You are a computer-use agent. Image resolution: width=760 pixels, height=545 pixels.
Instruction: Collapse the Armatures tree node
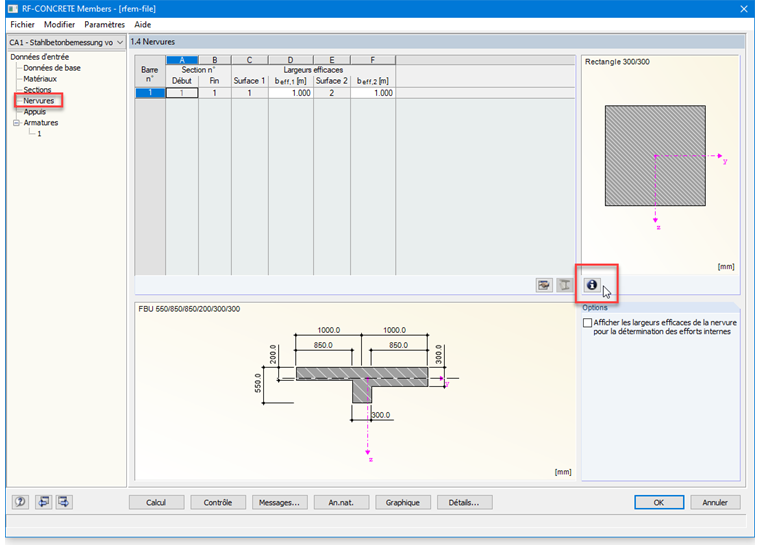pos(16,123)
